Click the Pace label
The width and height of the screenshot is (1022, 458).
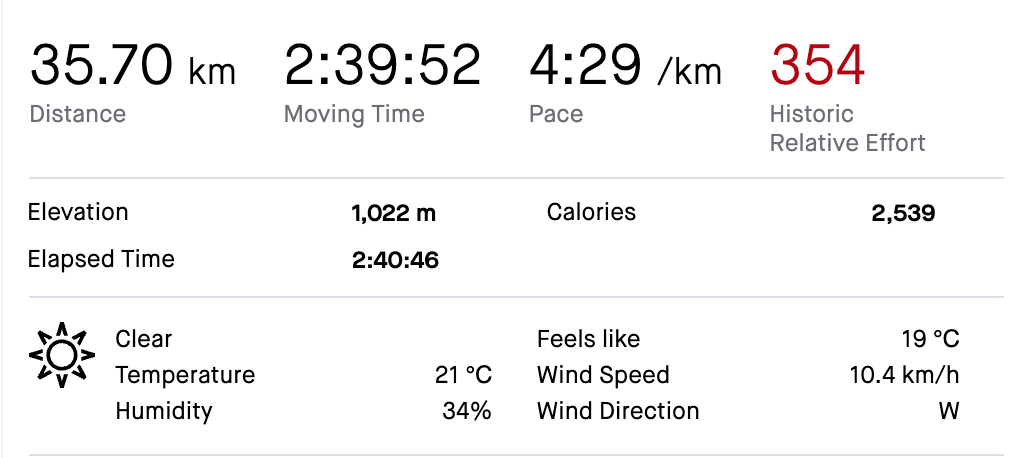556,114
